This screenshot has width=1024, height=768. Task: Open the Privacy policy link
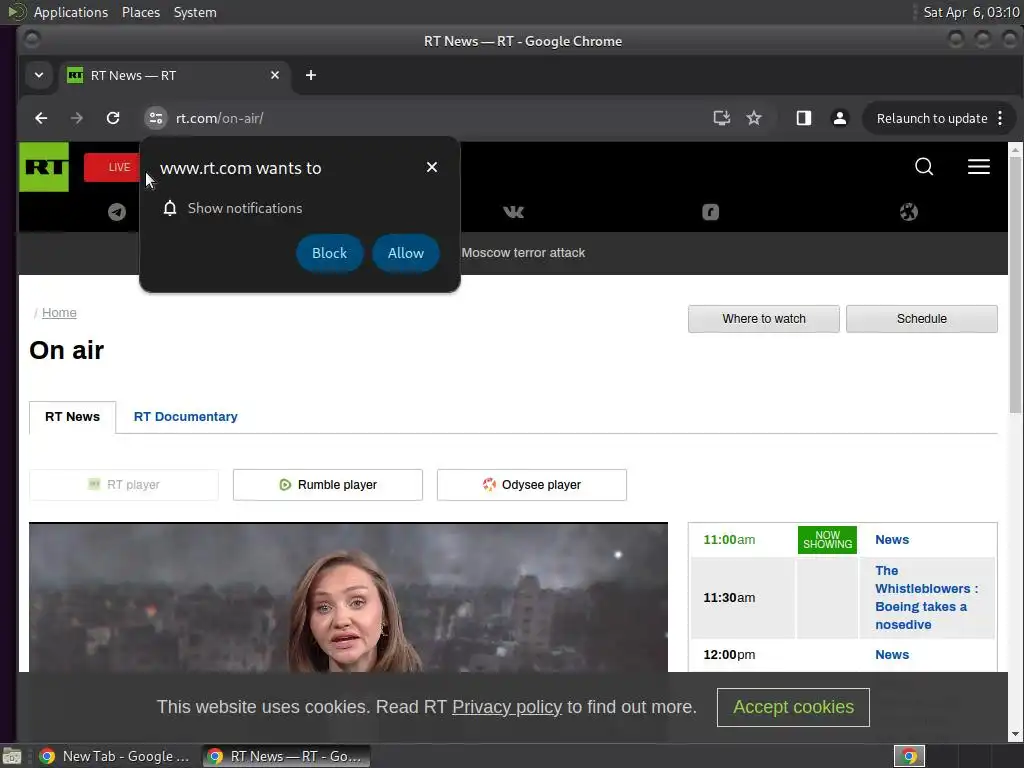pos(507,707)
